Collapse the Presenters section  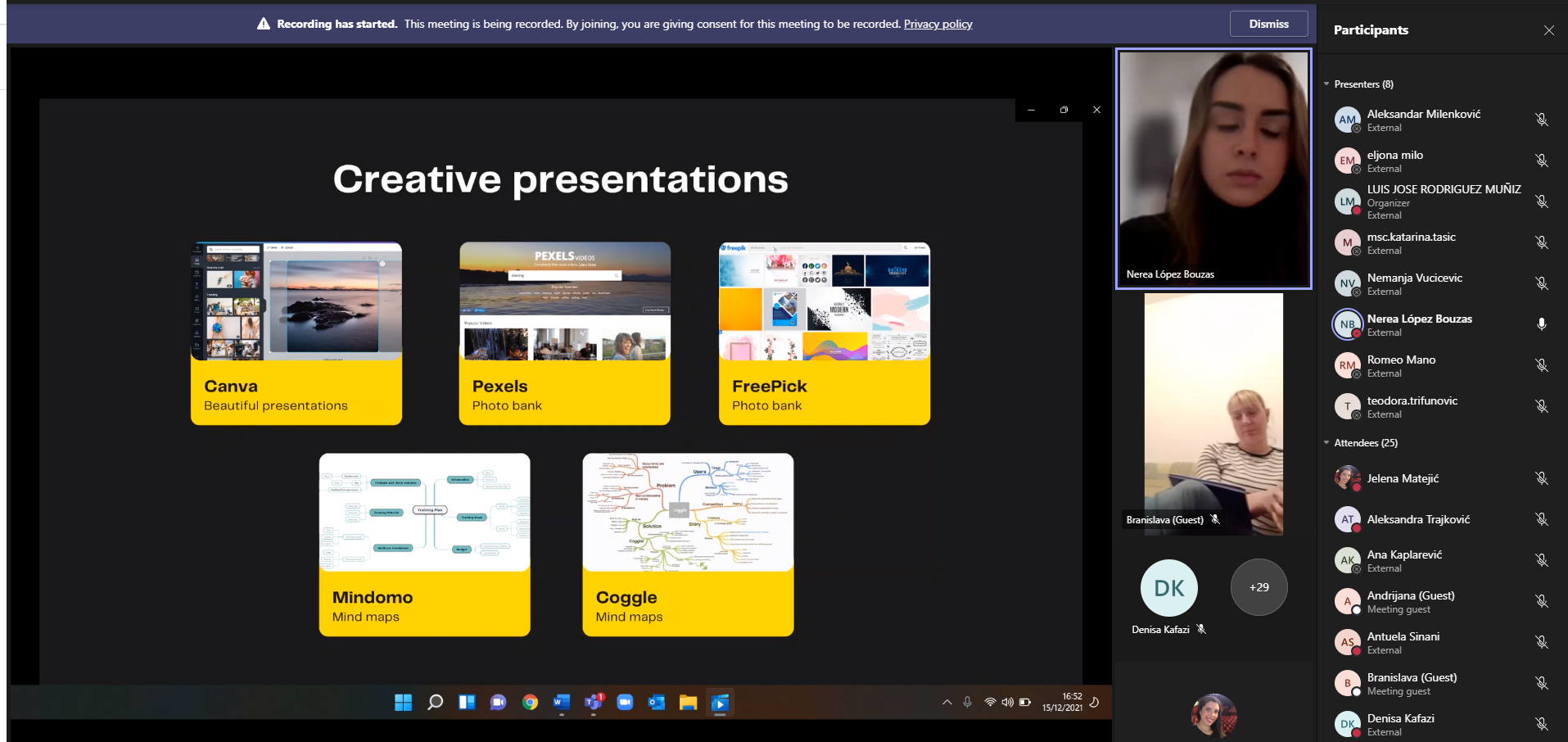click(1327, 84)
